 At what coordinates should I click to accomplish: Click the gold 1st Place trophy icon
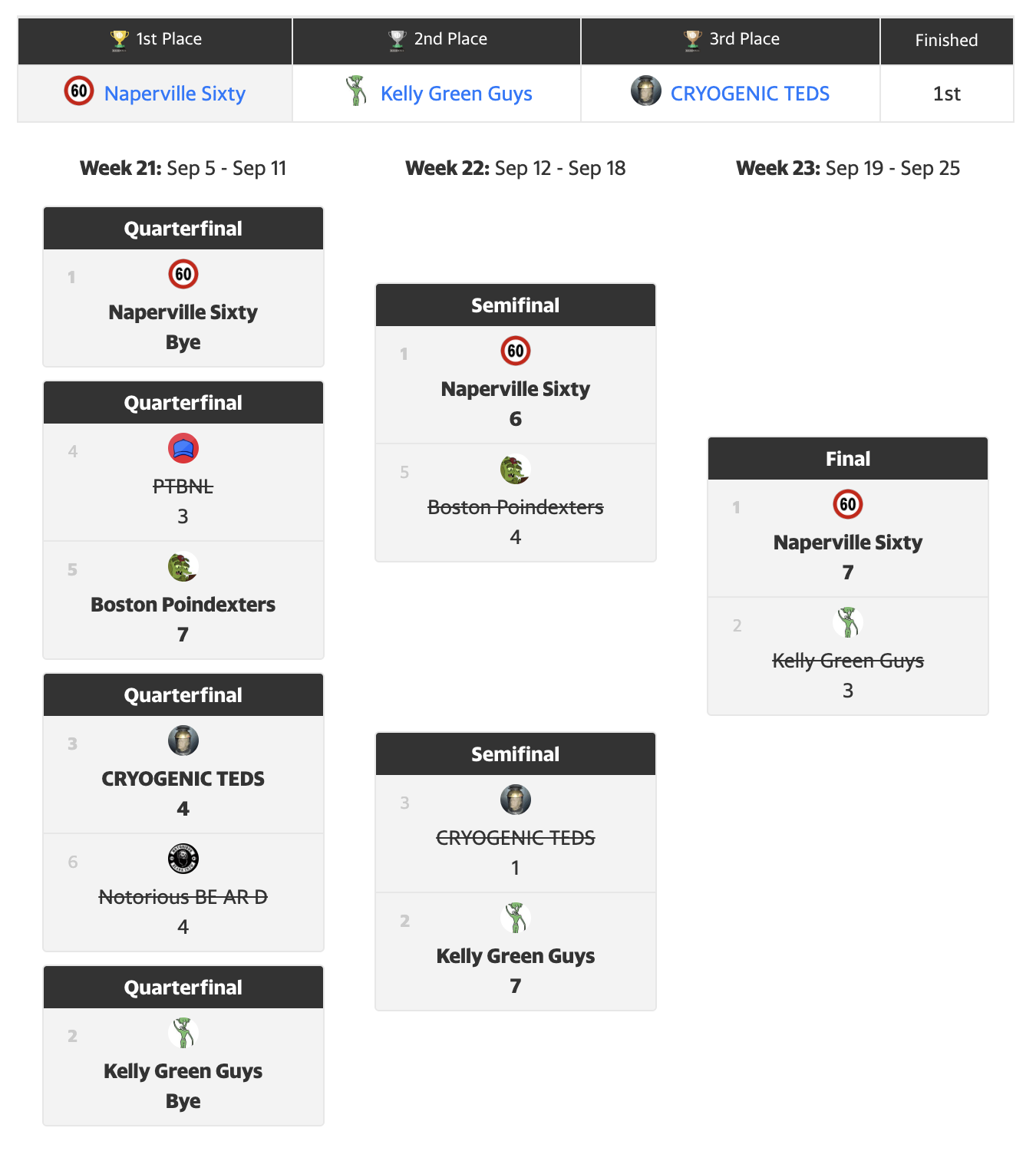(x=120, y=40)
